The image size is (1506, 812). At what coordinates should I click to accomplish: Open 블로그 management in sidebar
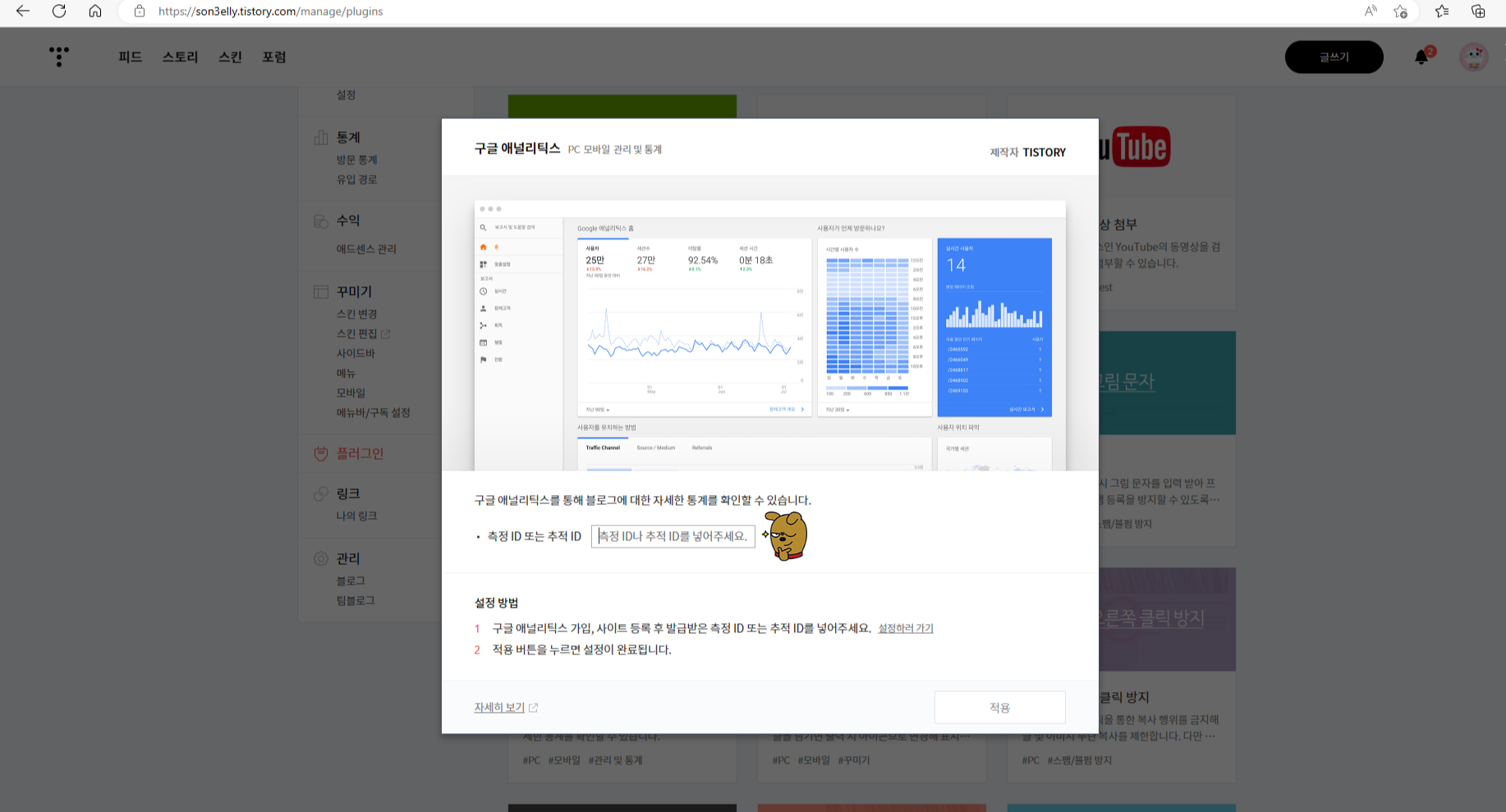pos(351,580)
